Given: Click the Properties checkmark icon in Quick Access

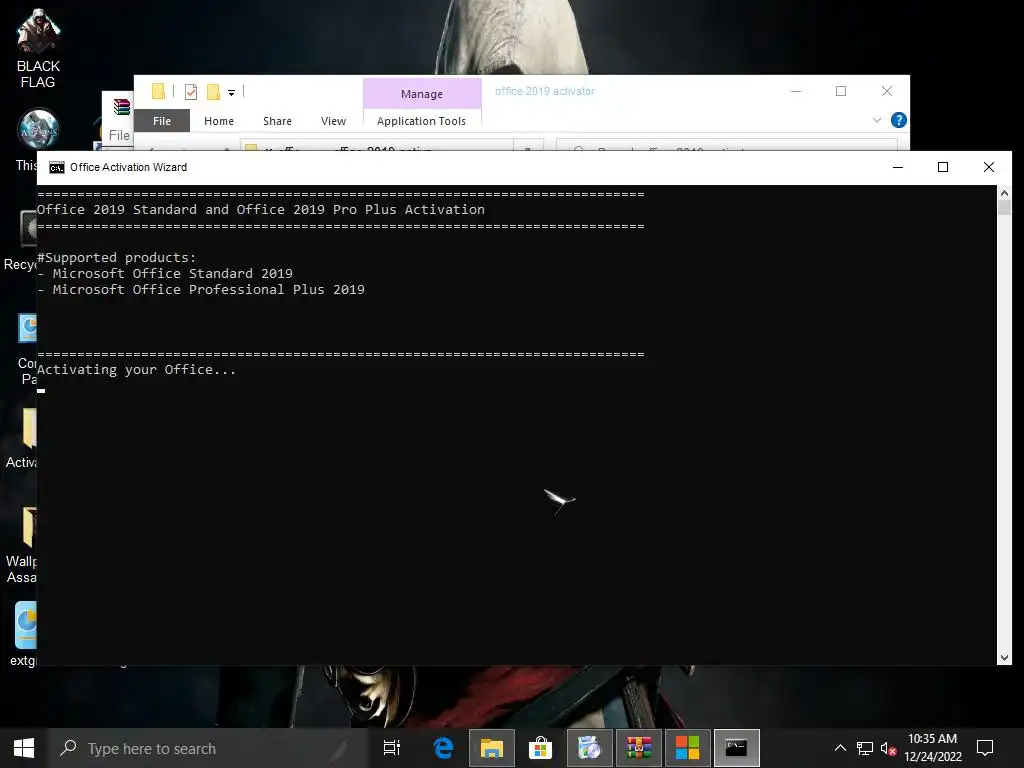Looking at the screenshot, I should click(x=191, y=92).
